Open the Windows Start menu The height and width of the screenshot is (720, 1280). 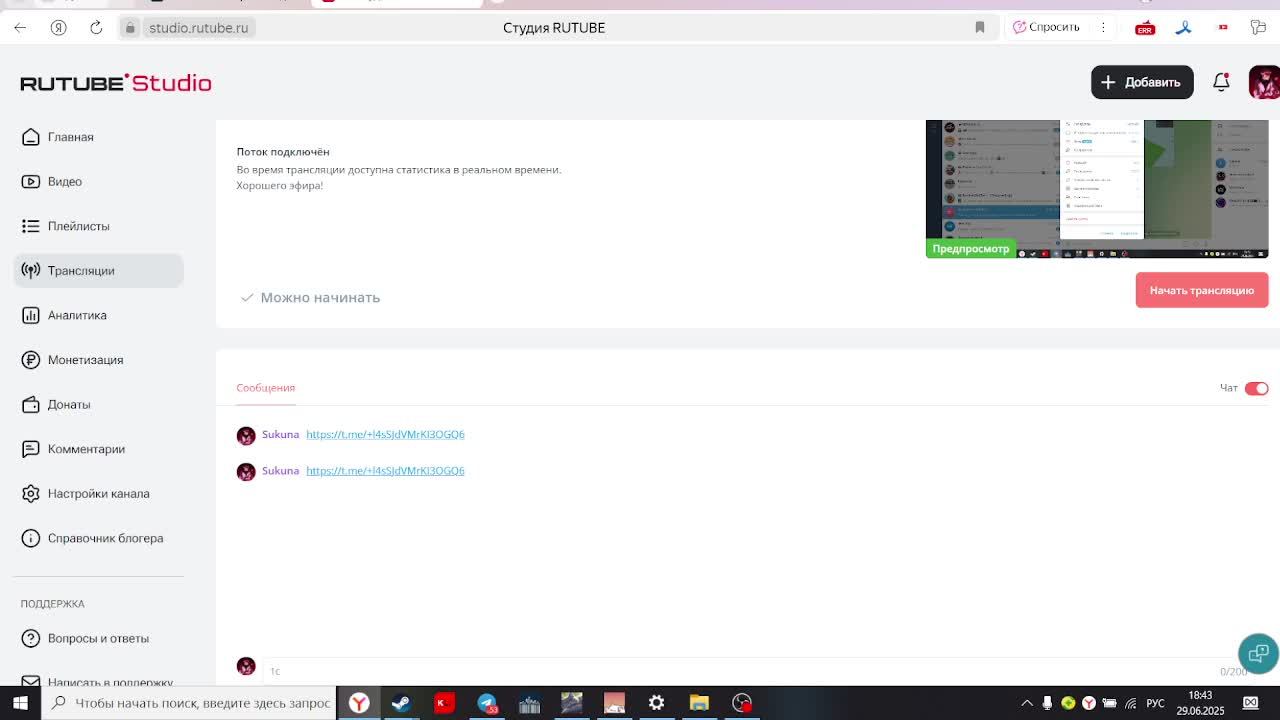coord(20,703)
